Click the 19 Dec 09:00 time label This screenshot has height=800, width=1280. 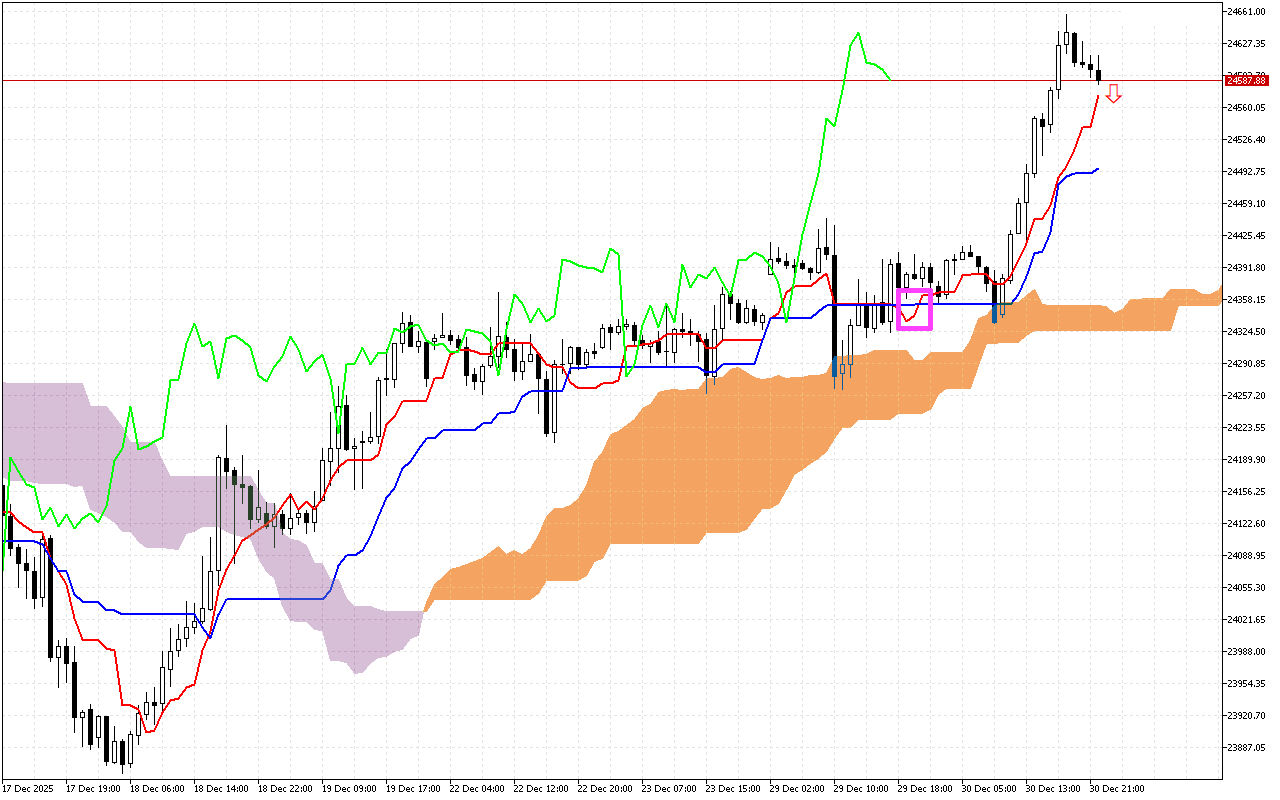(x=348, y=789)
